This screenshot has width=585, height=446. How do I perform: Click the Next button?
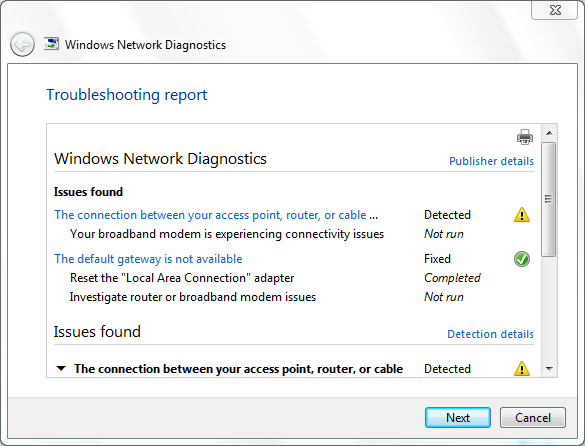[x=458, y=417]
